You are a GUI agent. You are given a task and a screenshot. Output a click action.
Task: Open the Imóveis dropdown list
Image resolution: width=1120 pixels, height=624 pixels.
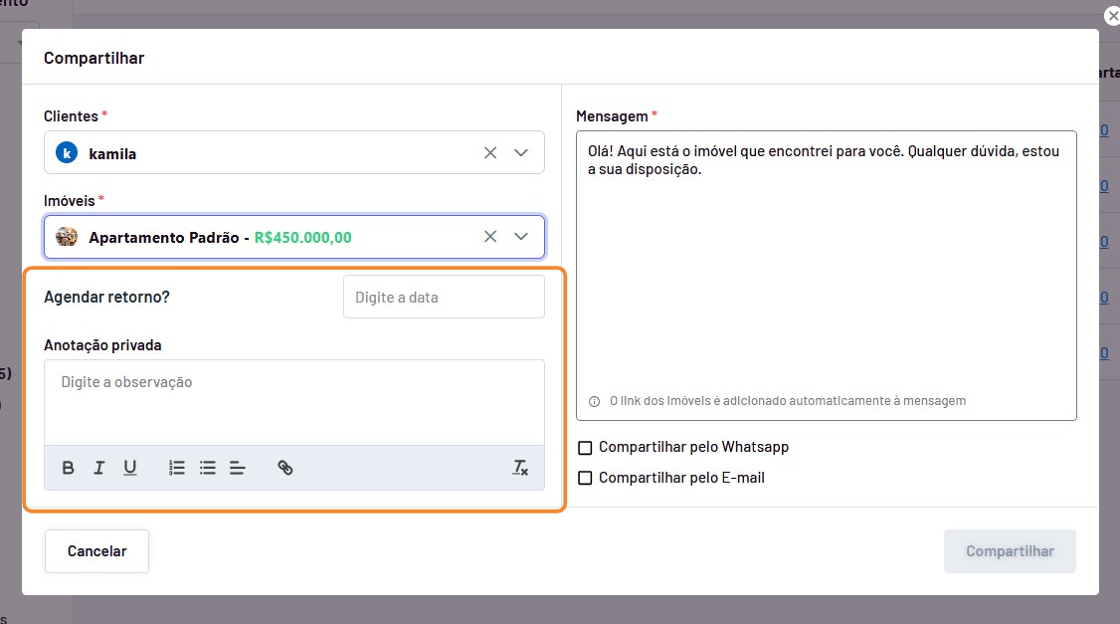pyautogui.click(x=521, y=237)
